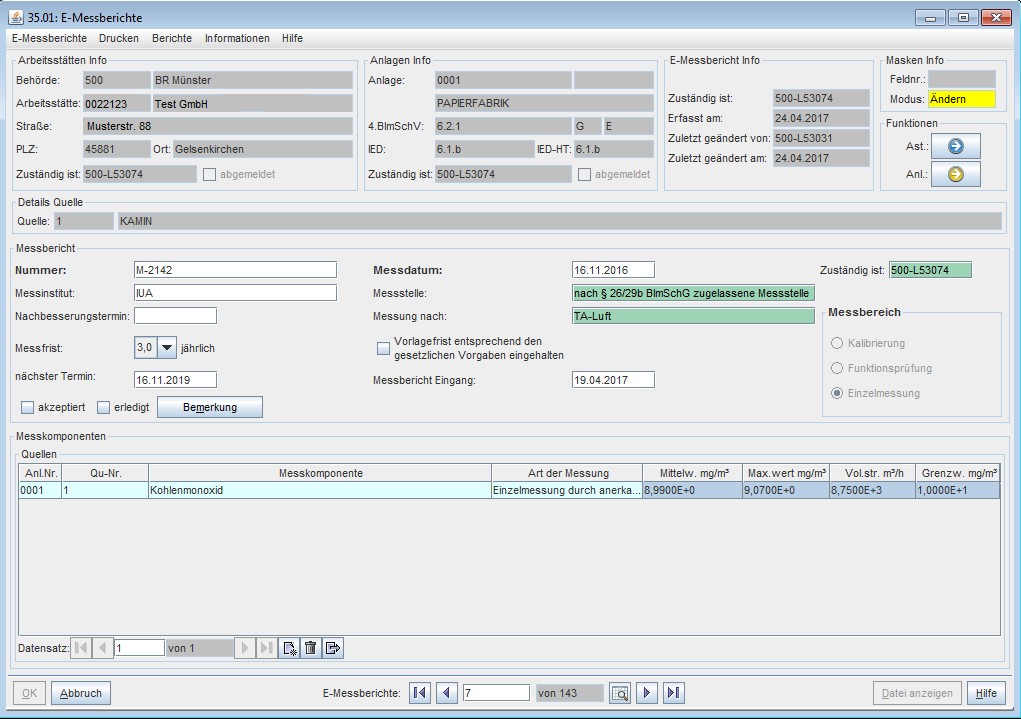This screenshot has width=1021, height=719.
Task: Go to next E-Messbericht record
Action: (x=647, y=693)
